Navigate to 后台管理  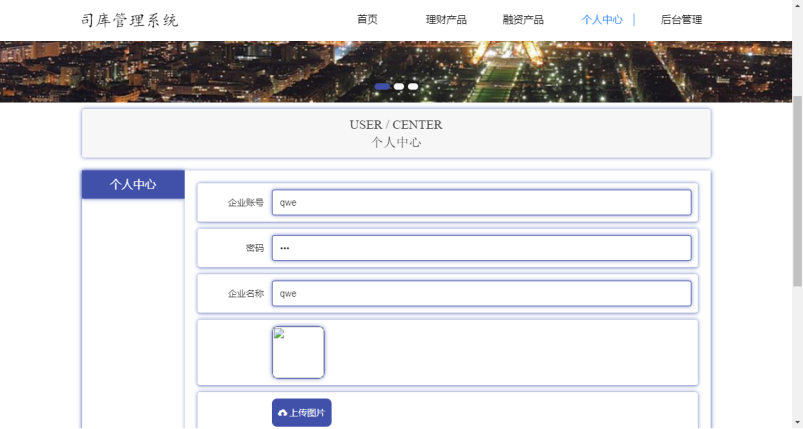point(681,20)
